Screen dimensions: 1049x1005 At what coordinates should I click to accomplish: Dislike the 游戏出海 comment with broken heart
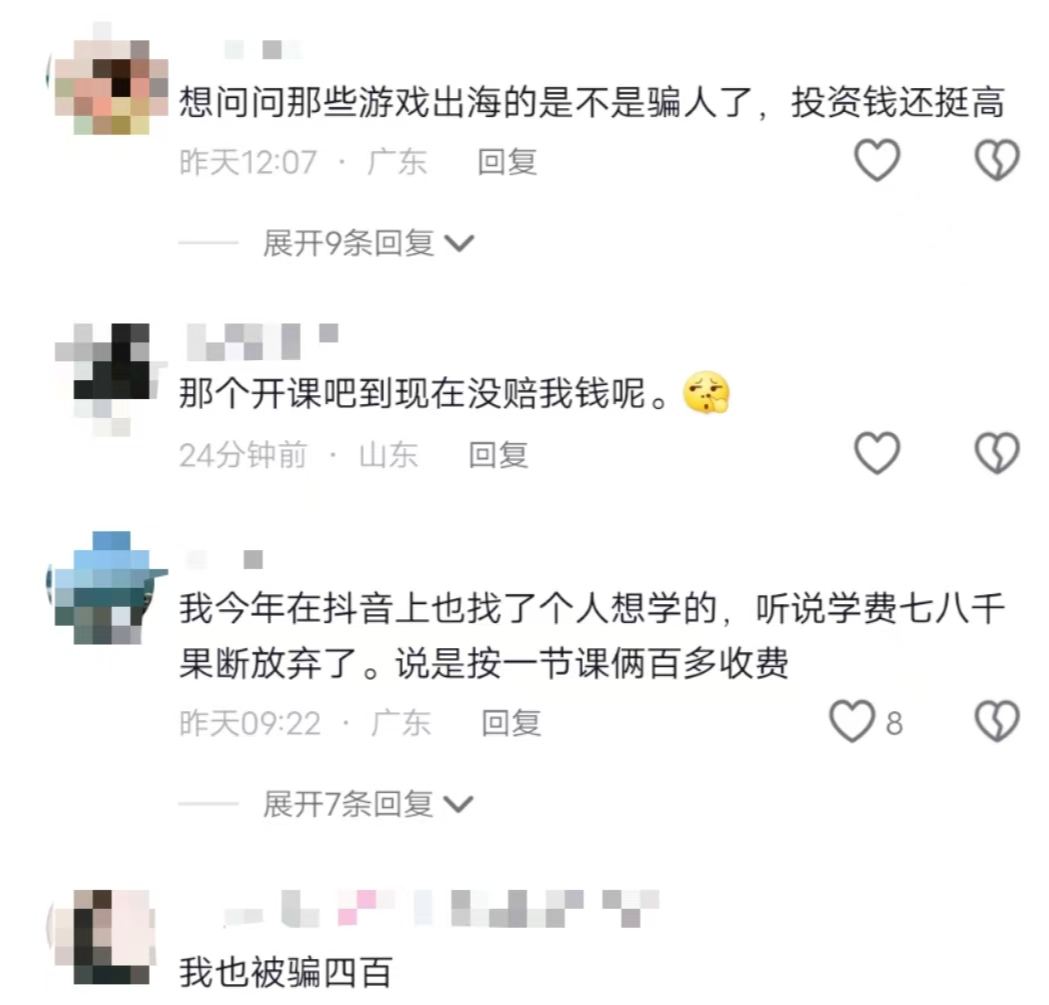(x=997, y=161)
